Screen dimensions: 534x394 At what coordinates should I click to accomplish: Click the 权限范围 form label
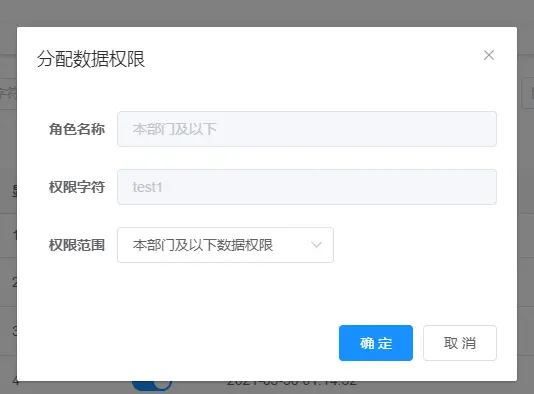pos(77,245)
